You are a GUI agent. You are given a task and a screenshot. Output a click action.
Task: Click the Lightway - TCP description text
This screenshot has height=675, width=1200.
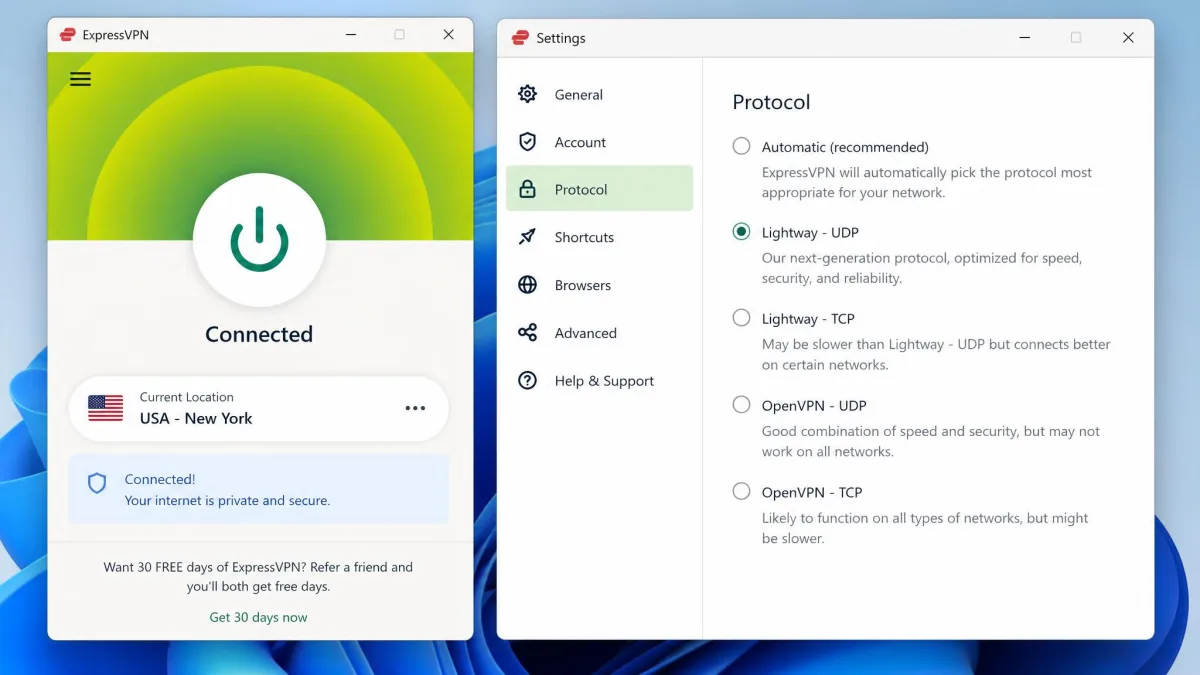936,354
